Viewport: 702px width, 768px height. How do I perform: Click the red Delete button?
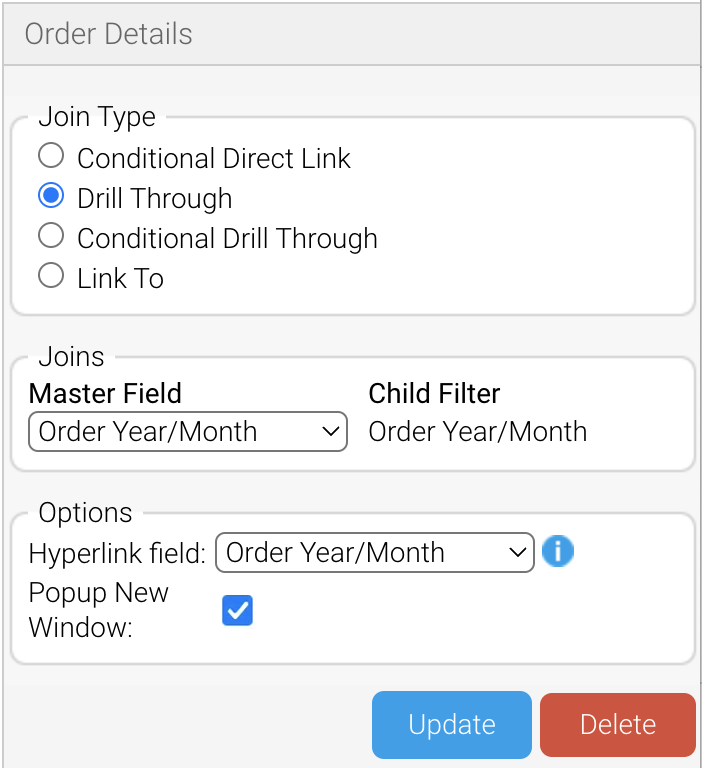pyautogui.click(x=618, y=725)
